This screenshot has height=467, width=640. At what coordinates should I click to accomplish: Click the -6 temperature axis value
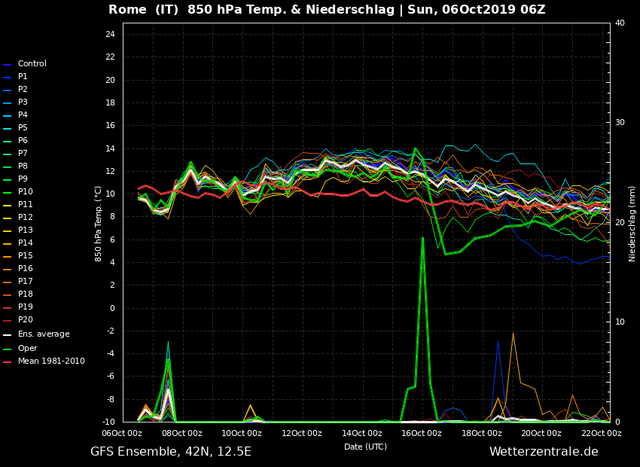pos(111,377)
